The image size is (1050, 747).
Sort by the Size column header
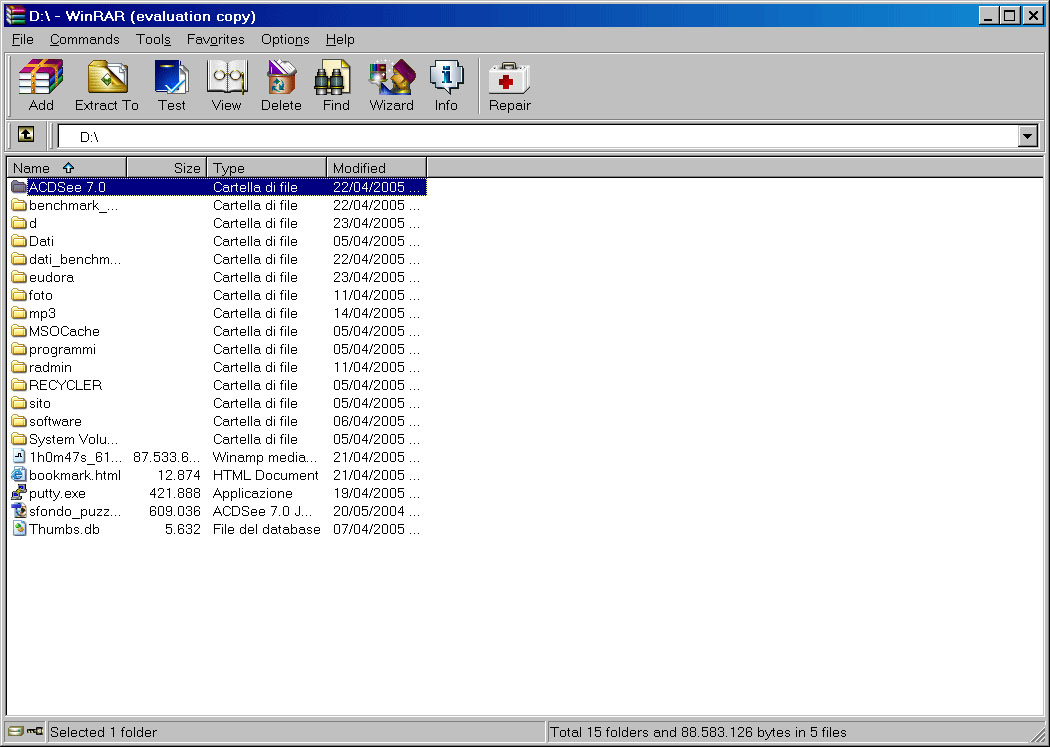(167, 168)
